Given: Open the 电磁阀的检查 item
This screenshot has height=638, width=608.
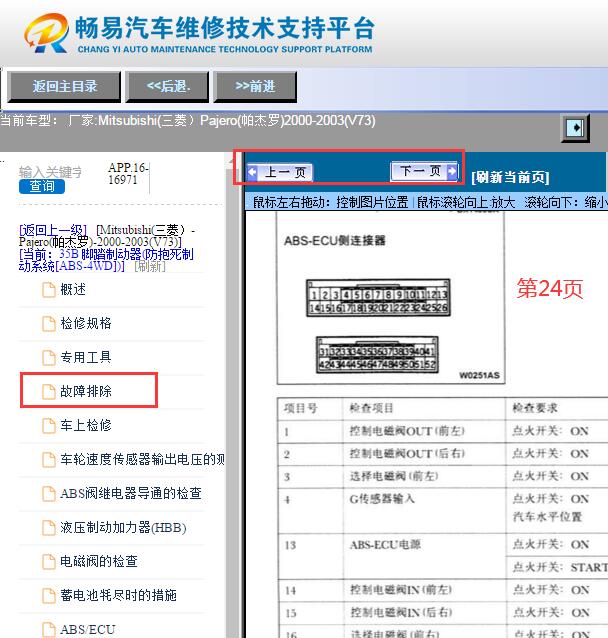Looking at the screenshot, I should click(99, 561).
